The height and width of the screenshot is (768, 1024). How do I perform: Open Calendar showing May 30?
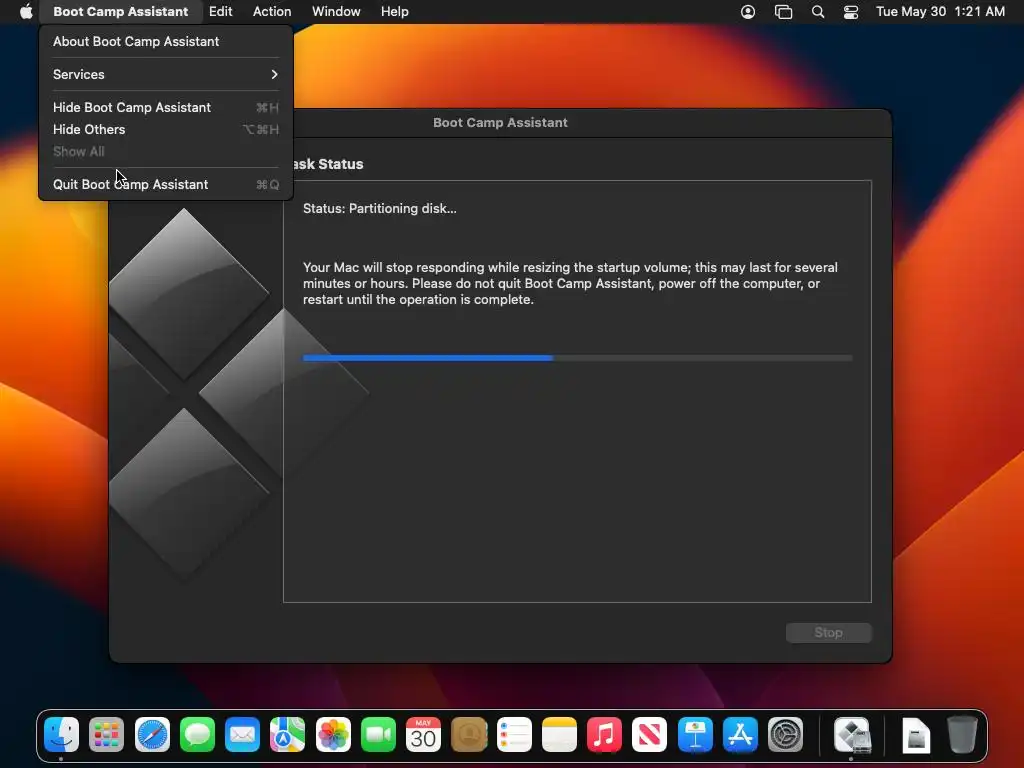(x=423, y=735)
